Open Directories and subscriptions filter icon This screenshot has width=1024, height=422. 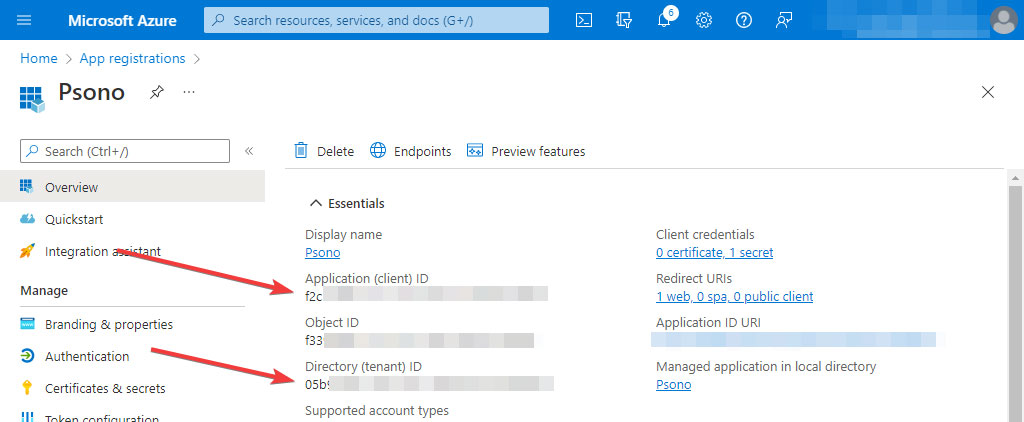point(624,20)
